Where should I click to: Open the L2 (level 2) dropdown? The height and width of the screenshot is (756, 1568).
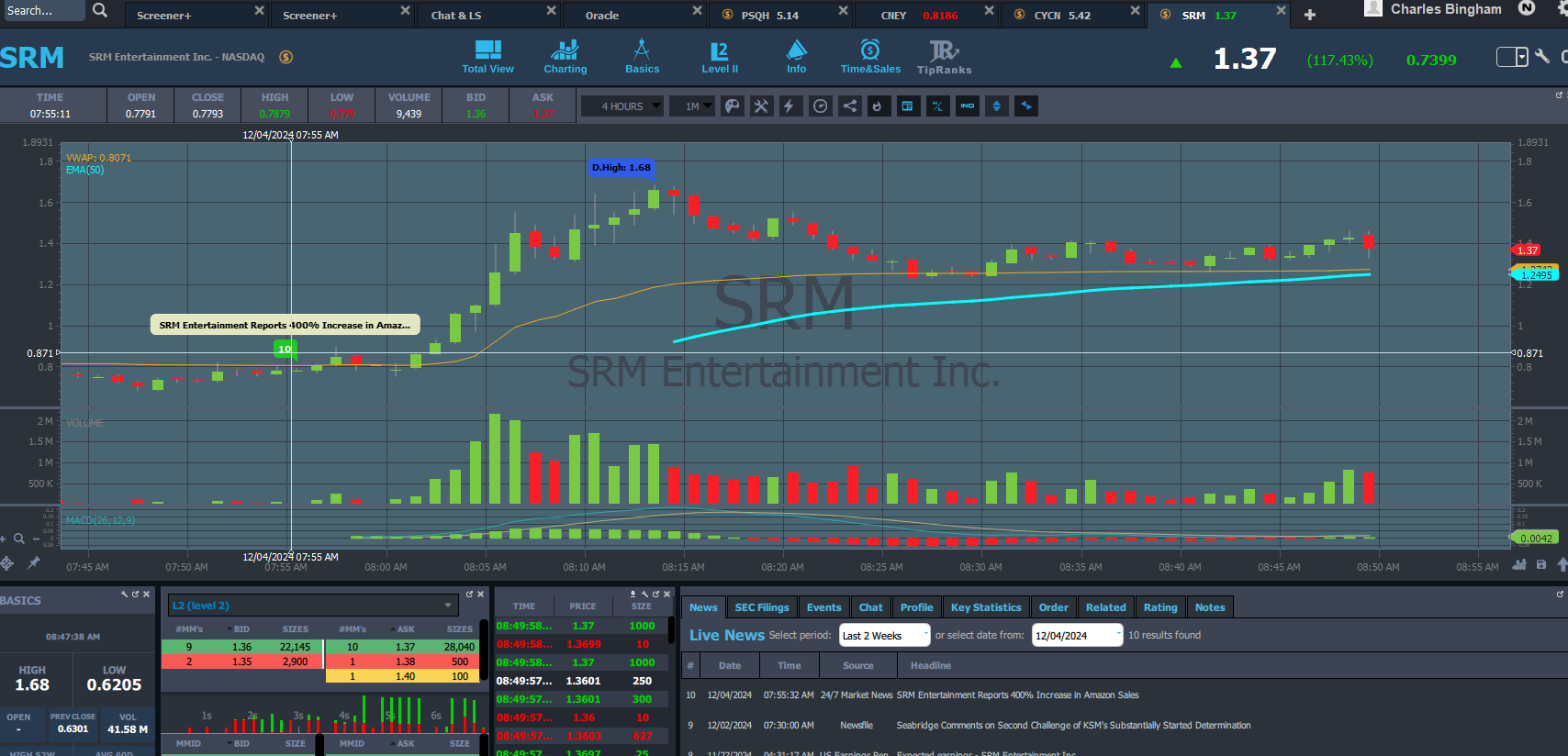click(313, 606)
